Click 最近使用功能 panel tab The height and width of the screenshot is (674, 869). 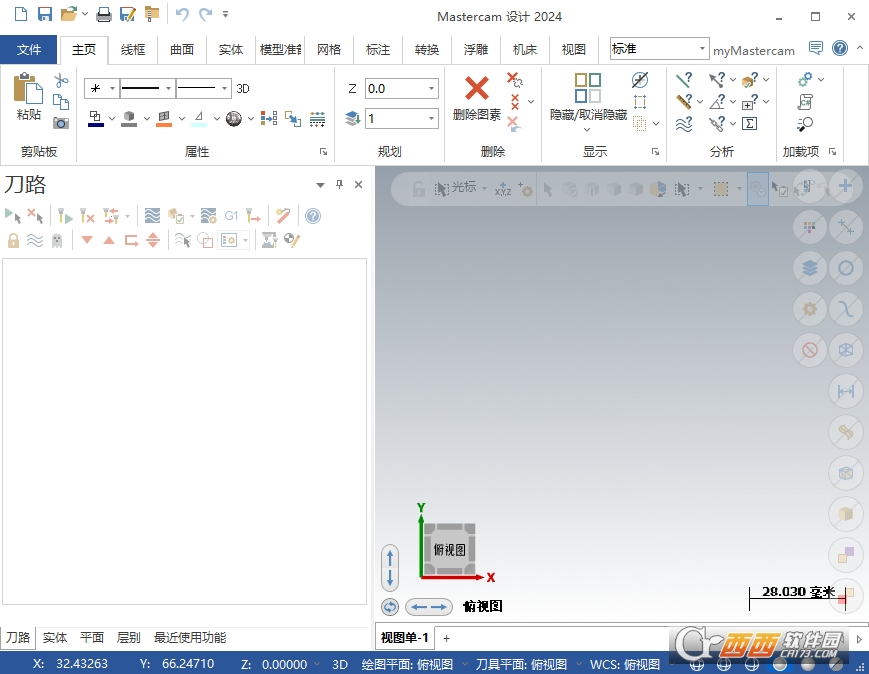coord(190,637)
